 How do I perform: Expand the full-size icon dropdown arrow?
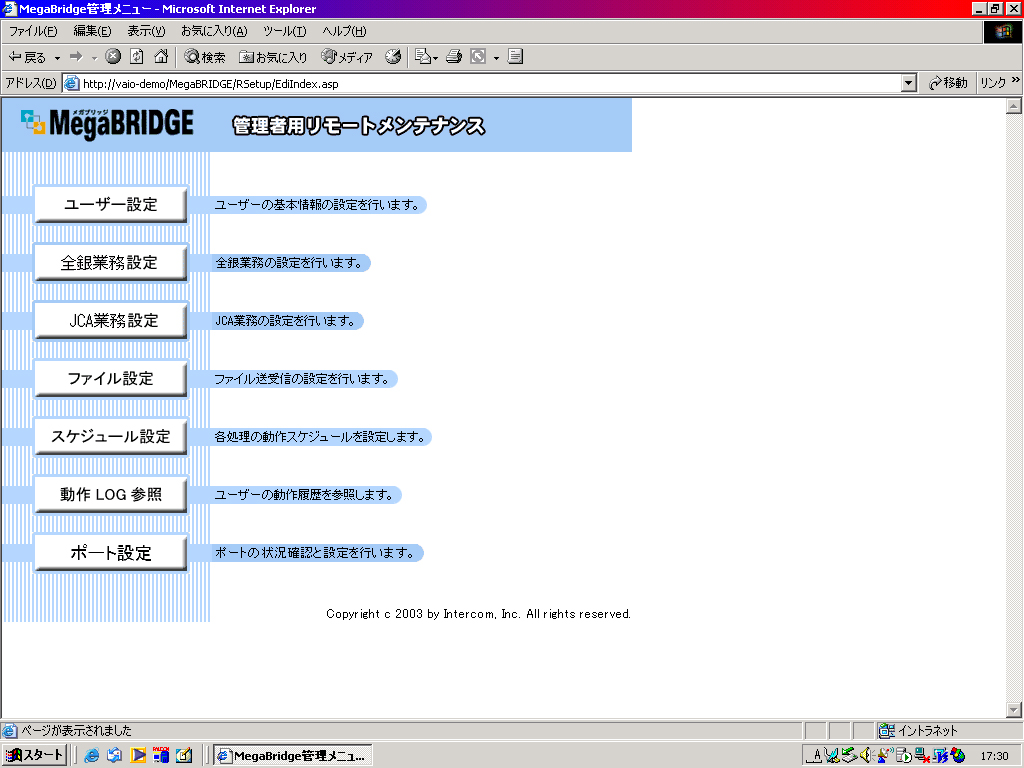pos(496,58)
